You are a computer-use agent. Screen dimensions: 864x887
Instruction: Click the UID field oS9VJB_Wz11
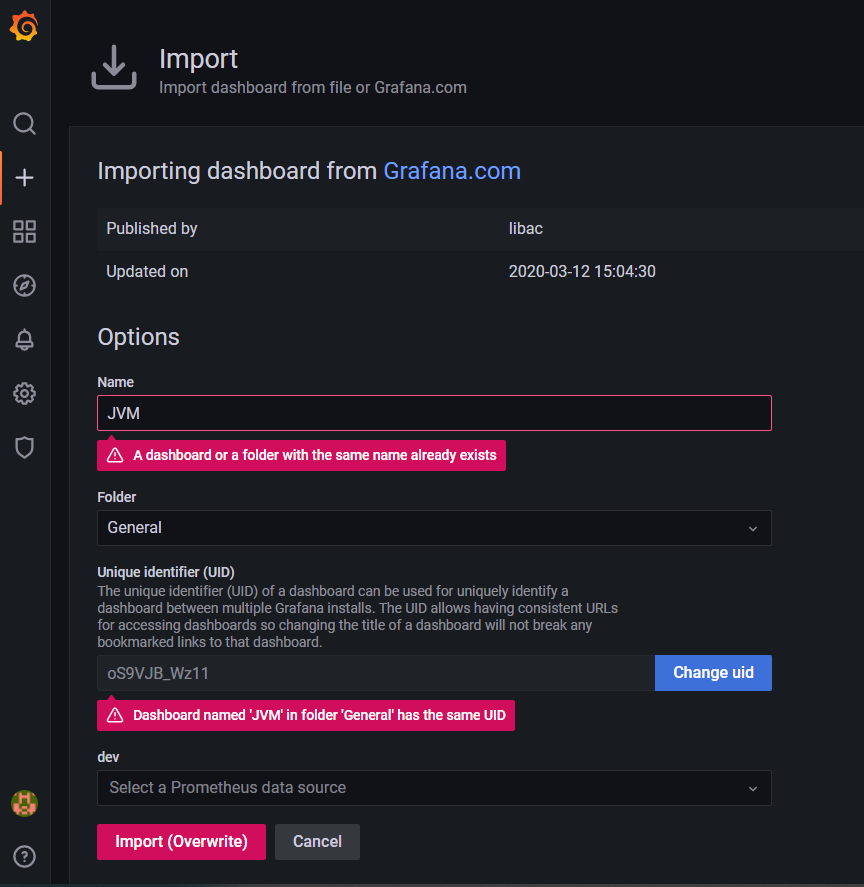click(x=376, y=673)
